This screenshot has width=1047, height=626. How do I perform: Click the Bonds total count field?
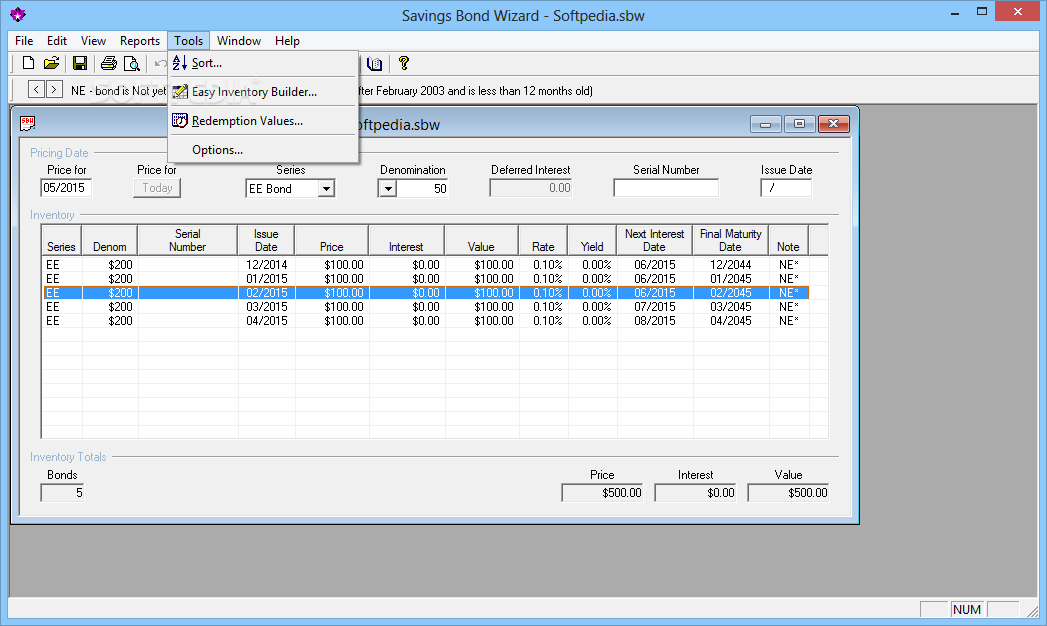tap(63, 493)
